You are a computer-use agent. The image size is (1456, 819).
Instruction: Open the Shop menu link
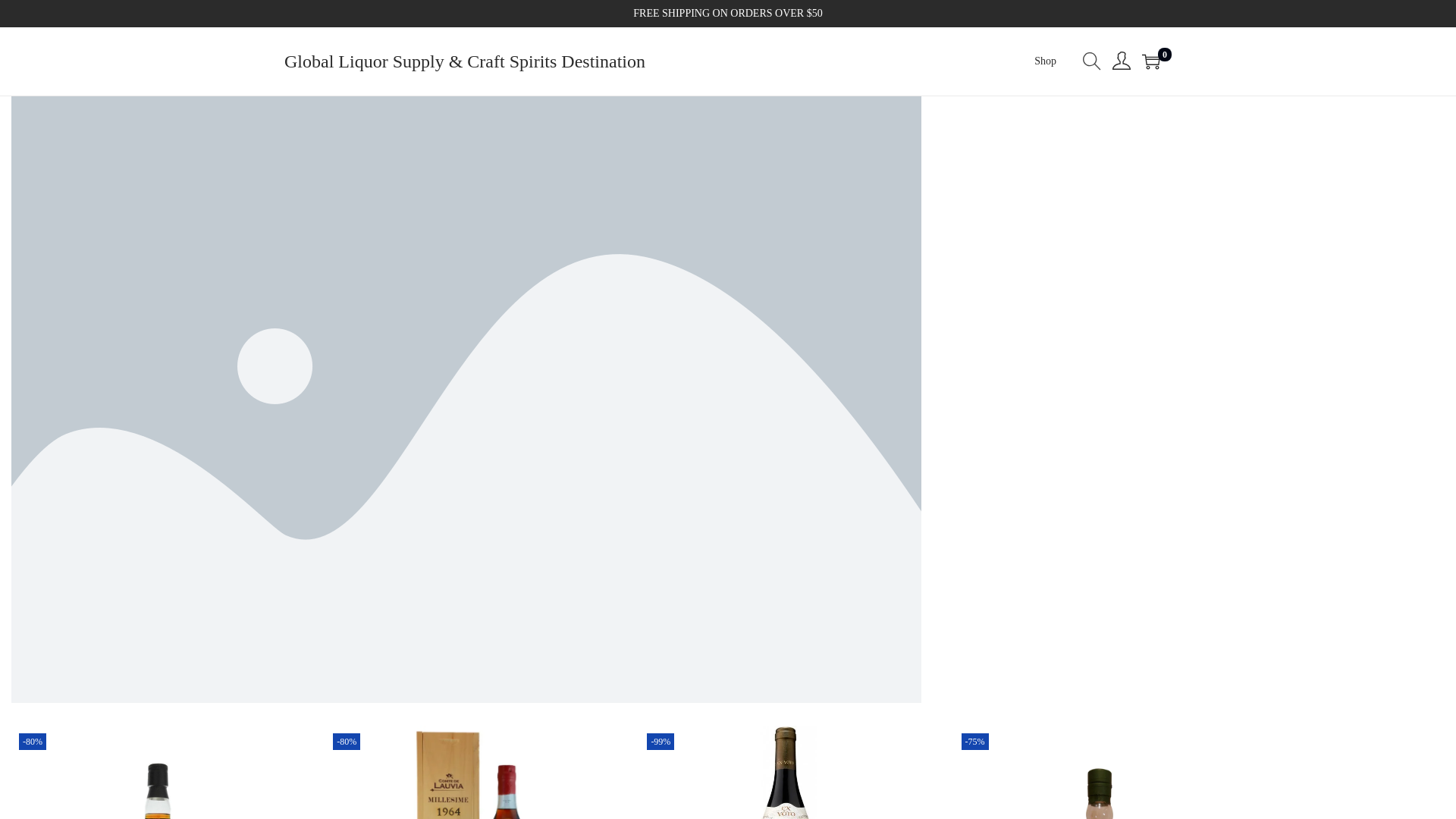(x=1045, y=61)
